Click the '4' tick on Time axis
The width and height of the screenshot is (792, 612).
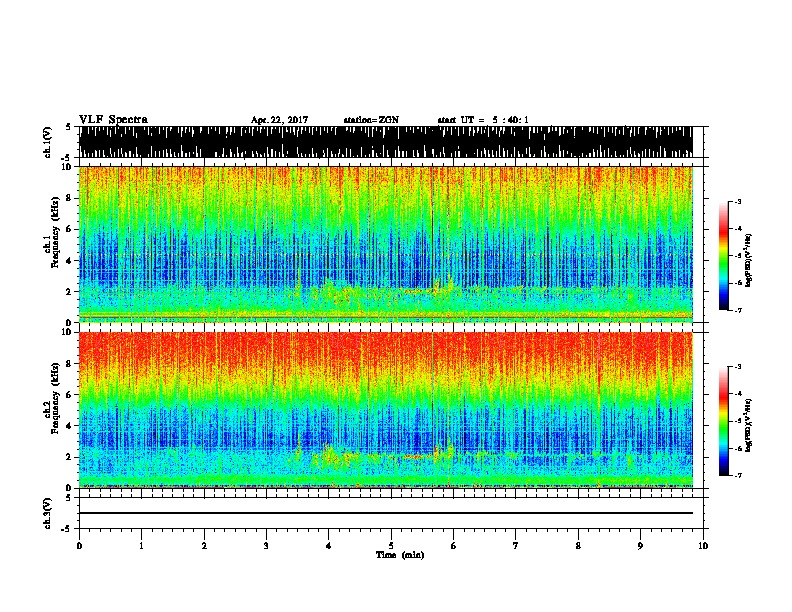click(329, 546)
